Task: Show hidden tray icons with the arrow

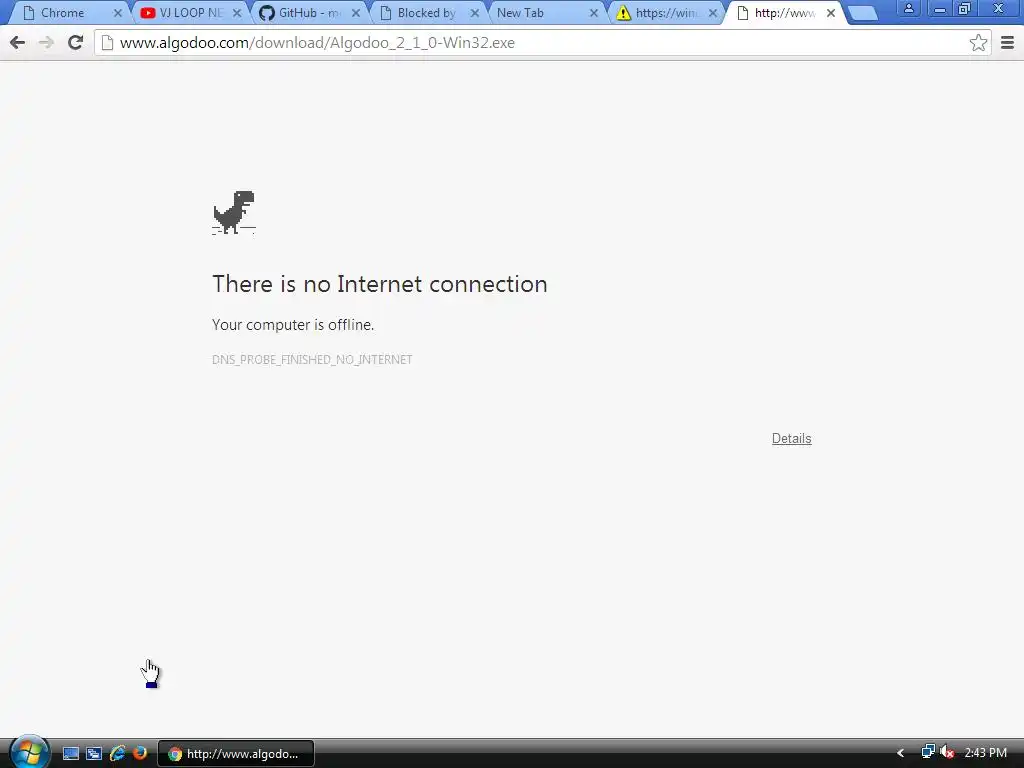Action: (x=901, y=753)
